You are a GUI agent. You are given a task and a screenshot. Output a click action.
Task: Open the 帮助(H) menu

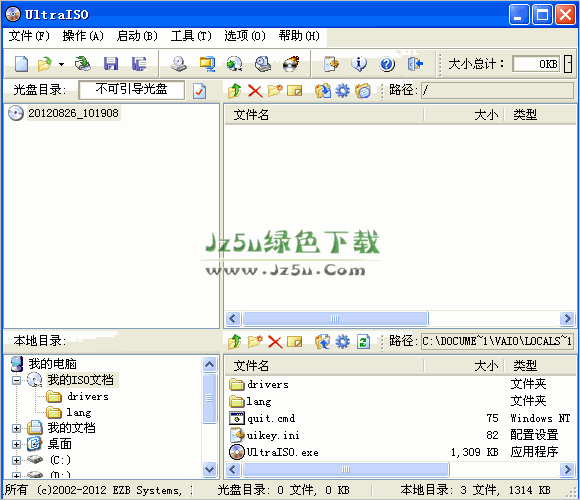click(299, 36)
